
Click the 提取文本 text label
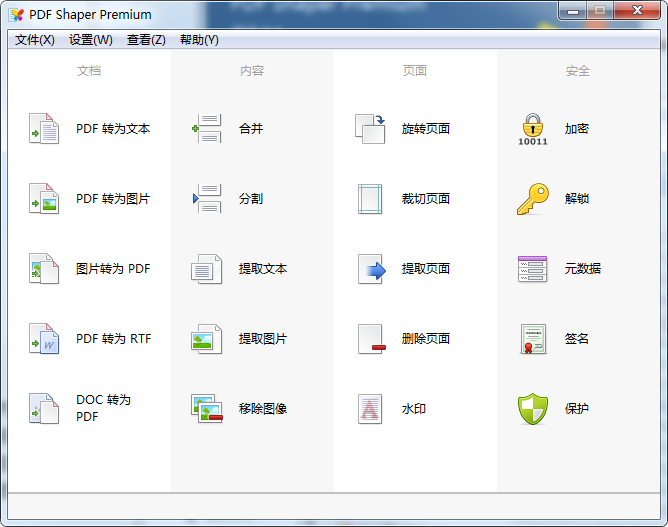(263, 269)
